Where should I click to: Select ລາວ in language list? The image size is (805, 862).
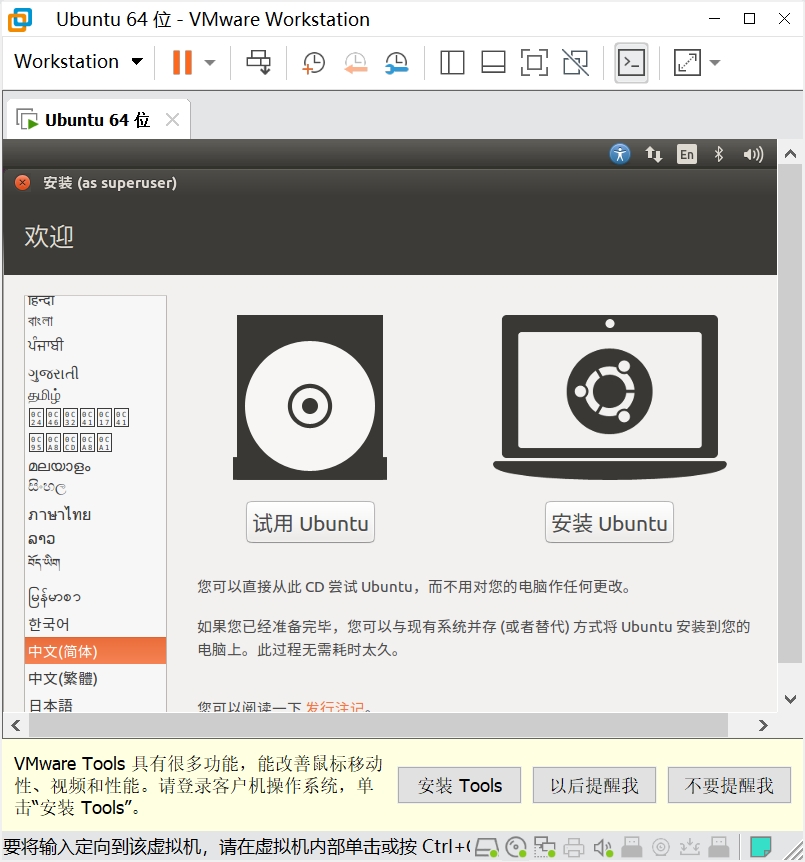[95, 539]
